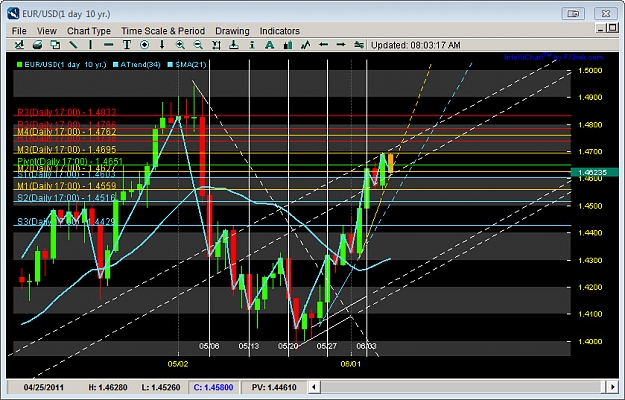Click the title bar dock window button

tap(573, 14)
